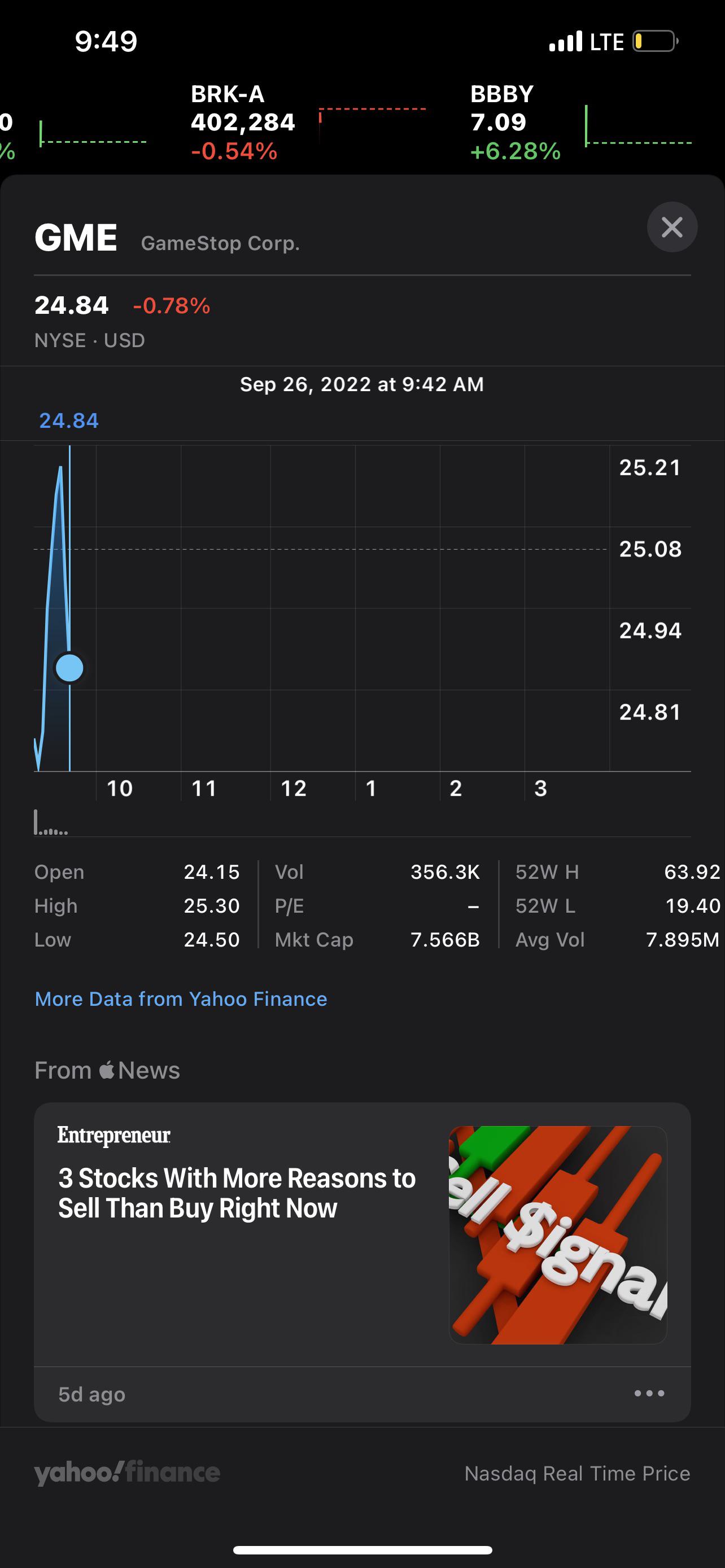
Task: Tap the 52W L value 19.40
Action: [x=693, y=906]
